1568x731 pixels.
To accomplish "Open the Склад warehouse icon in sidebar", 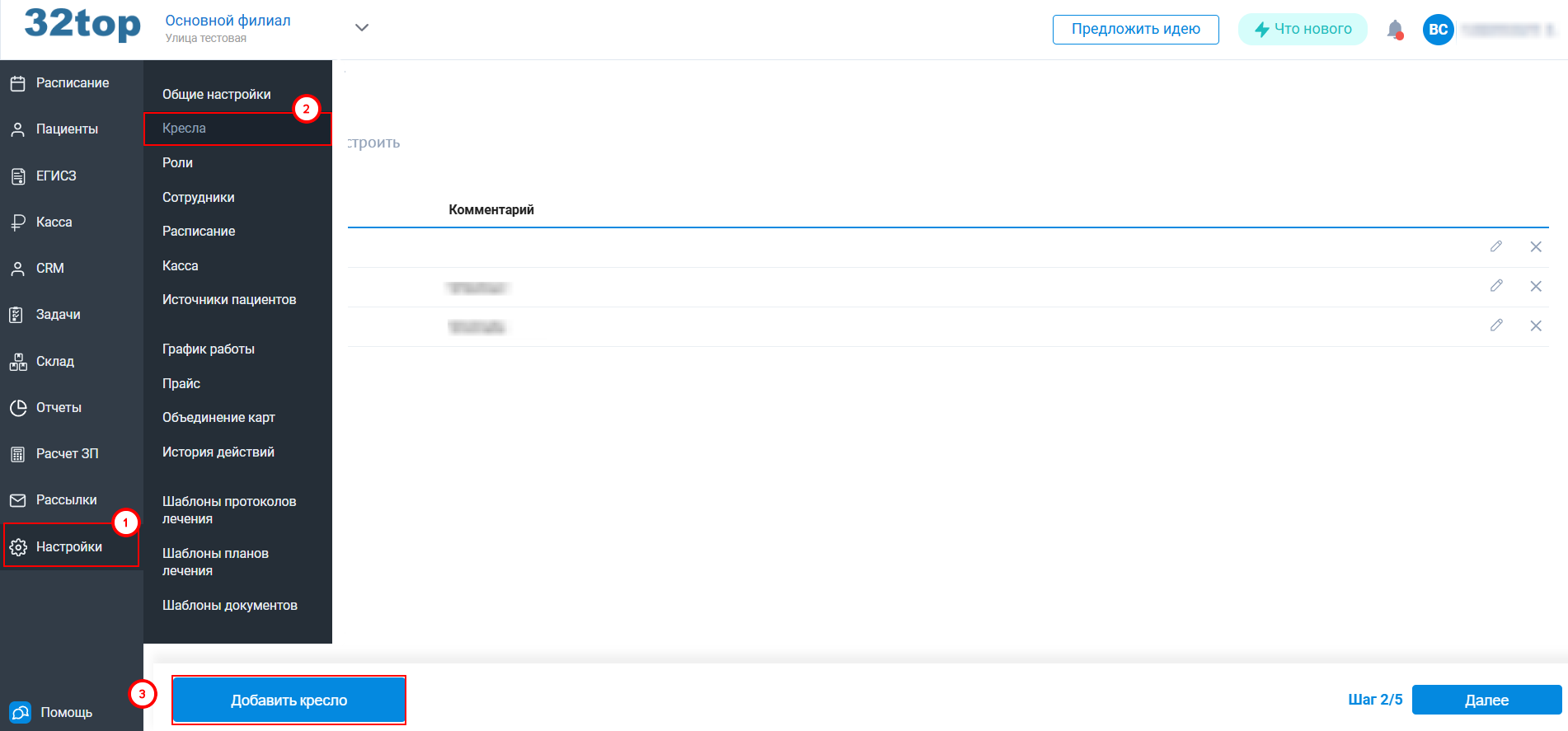I will pyautogui.click(x=17, y=362).
